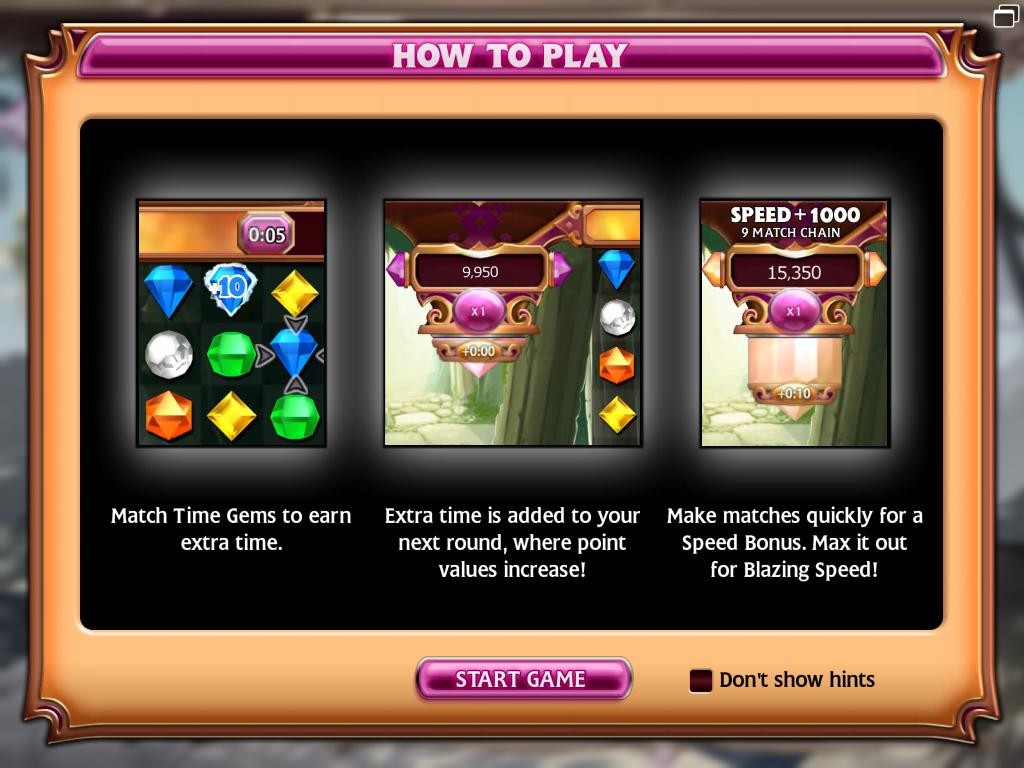Click the 9,950 score display

coord(480,271)
